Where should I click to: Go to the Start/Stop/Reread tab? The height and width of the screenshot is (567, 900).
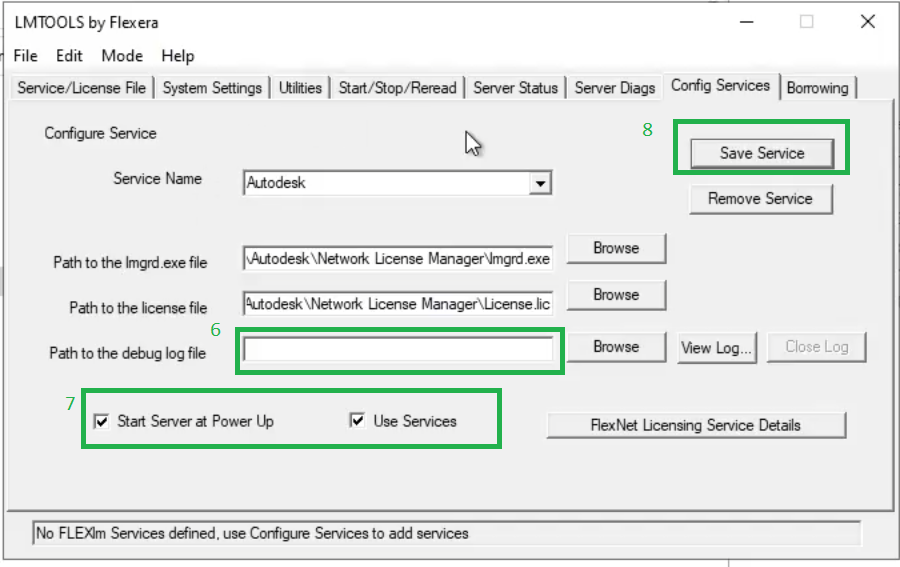397,88
